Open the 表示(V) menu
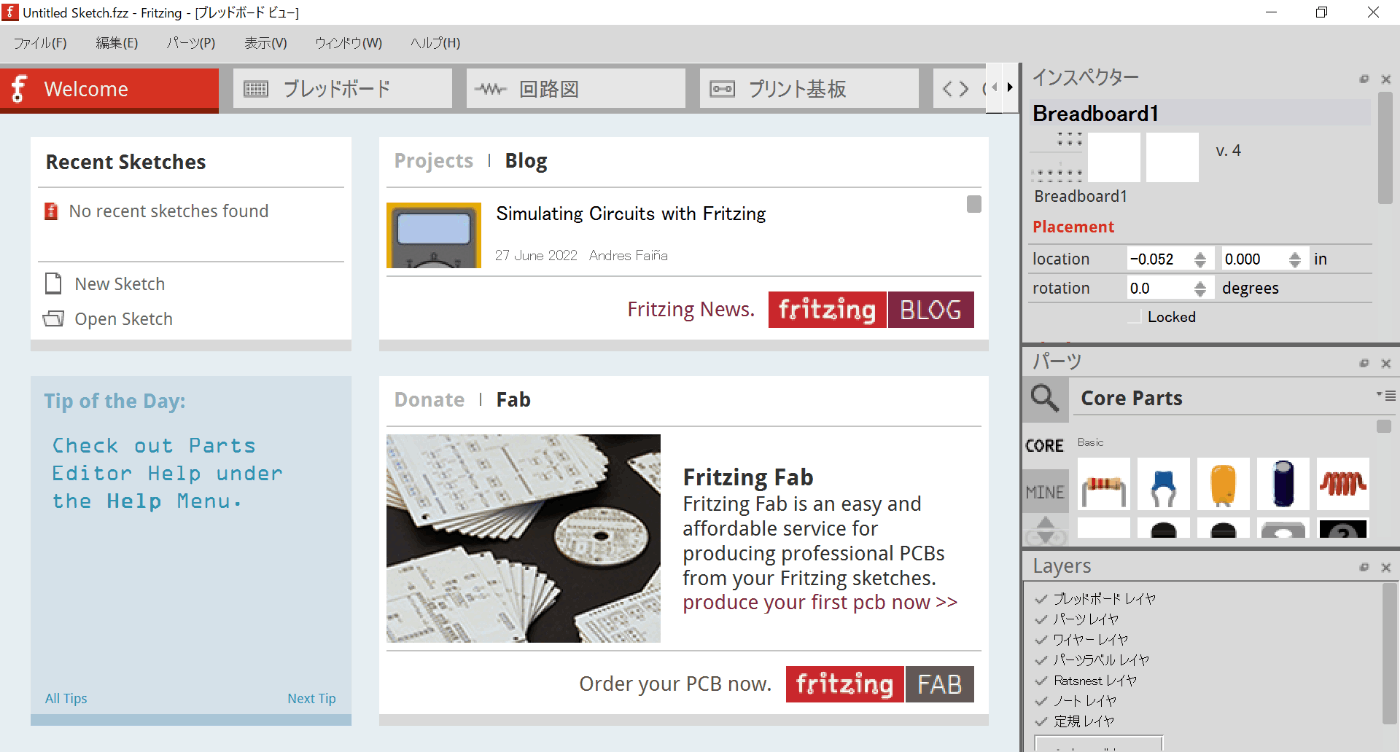 point(265,43)
